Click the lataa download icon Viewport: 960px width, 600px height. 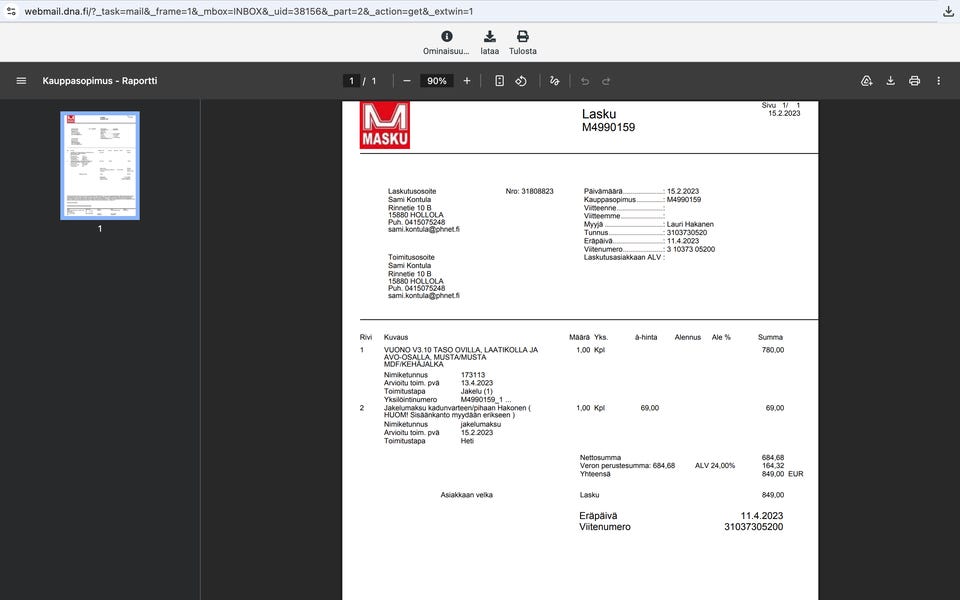point(489,37)
